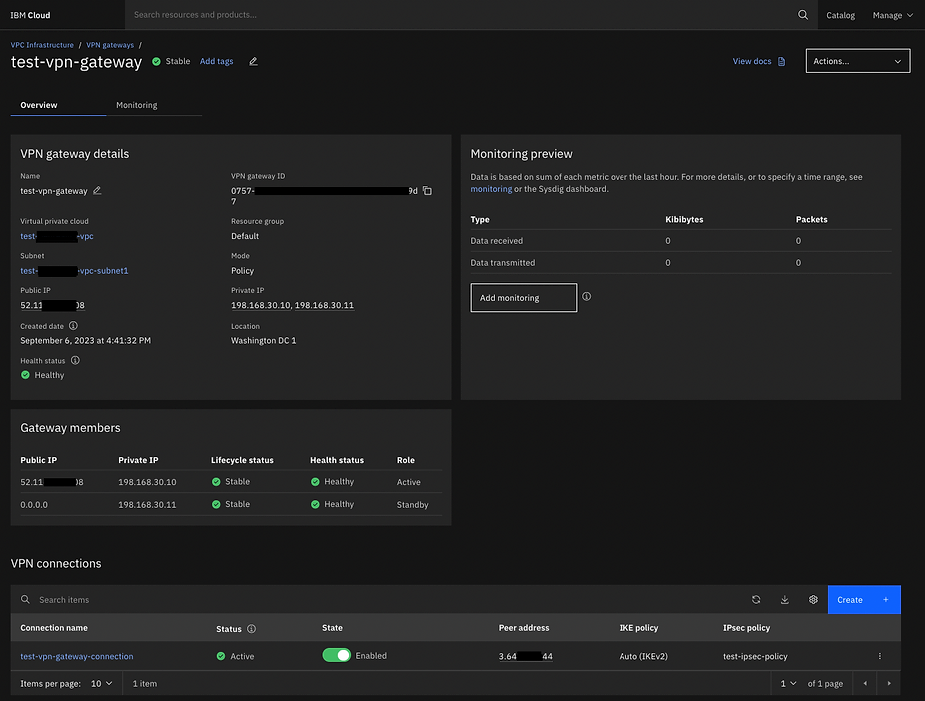Click private IP 198.168.30.11 in details
Image resolution: width=925 pixels, height=701 pixels.
[324, 305]
